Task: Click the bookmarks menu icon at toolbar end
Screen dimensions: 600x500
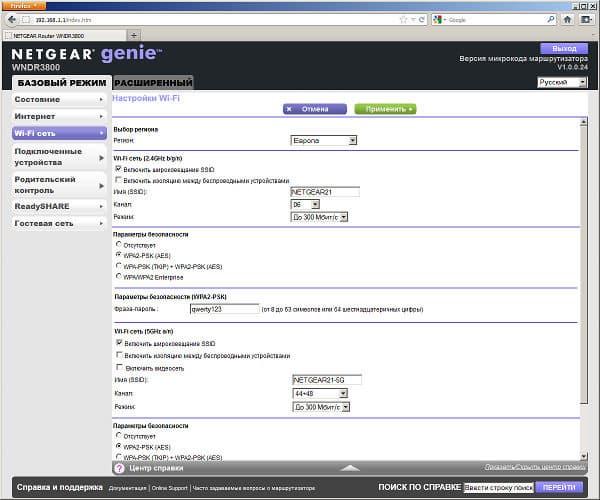Action: (585, 20)
